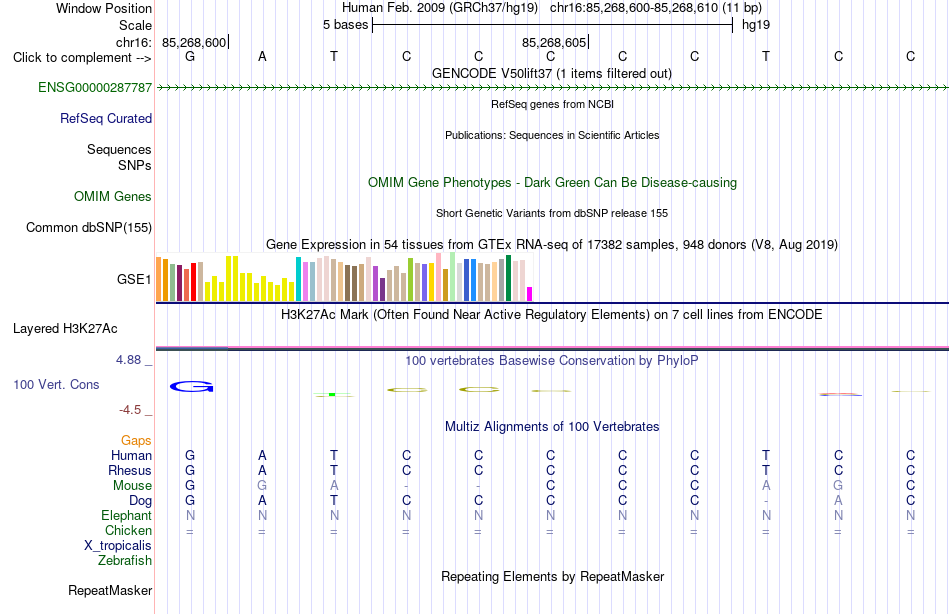The image size is (950, 614).
Task: Click 'Human Feb. 2009 (GRCh37/hg19)' assembly text
Action: click(440, 8)
